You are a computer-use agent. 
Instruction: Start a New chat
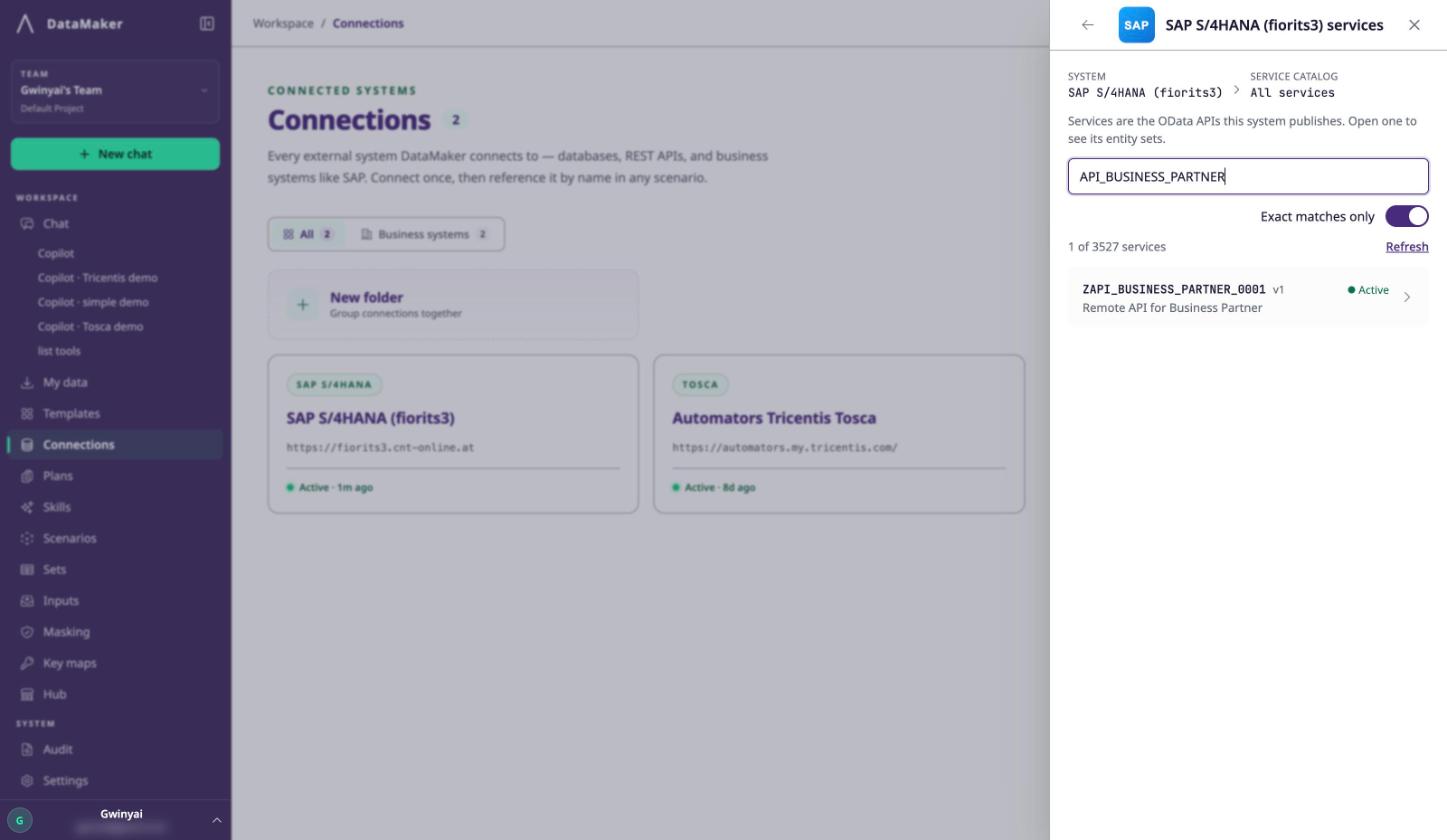click(115, 154)
